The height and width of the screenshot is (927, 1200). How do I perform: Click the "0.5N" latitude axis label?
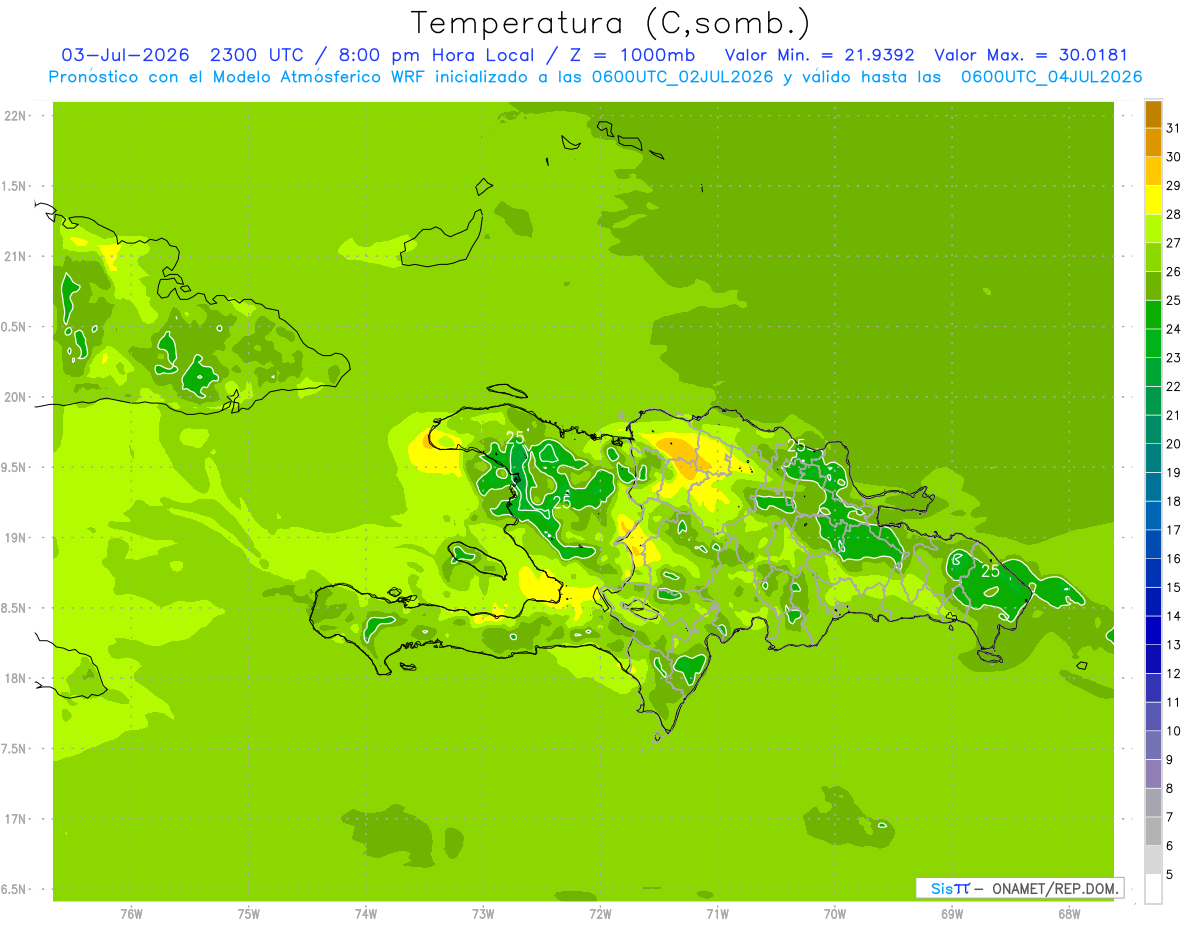15,327
